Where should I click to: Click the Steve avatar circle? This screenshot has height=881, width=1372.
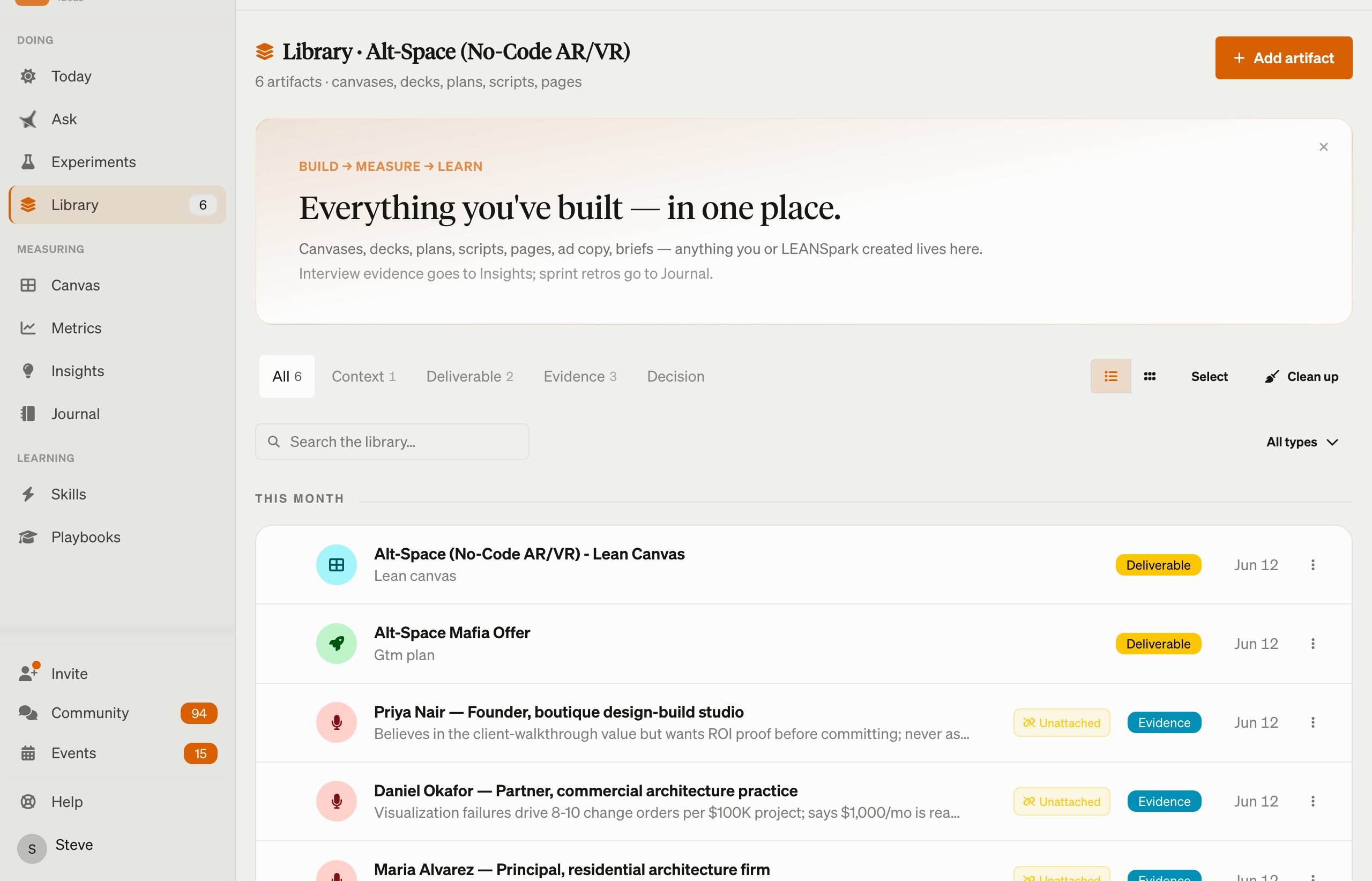point(32,848)
